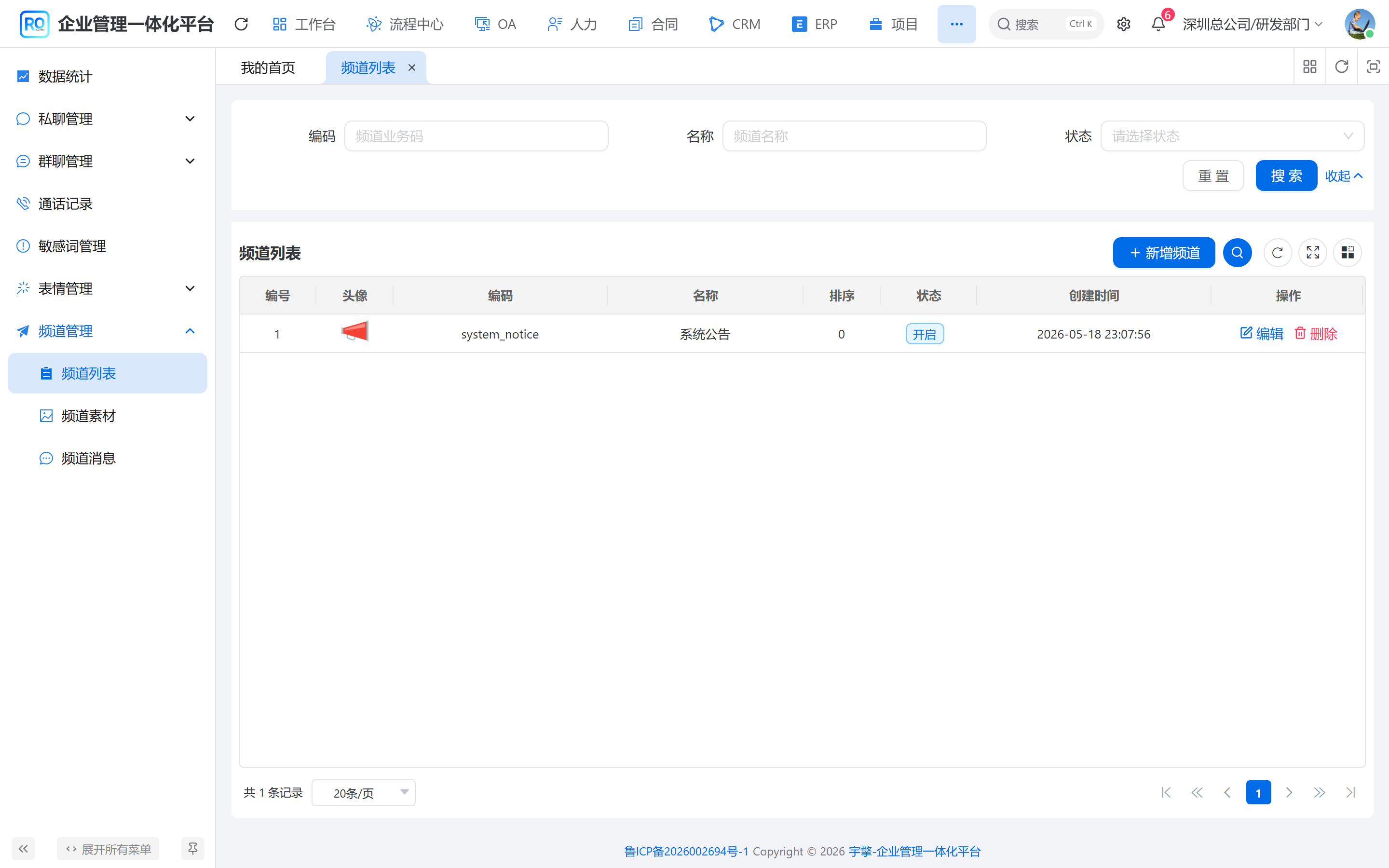1389x868 pixels.
Task: Open the tab grid menu icon
Action: (1310, 67)
